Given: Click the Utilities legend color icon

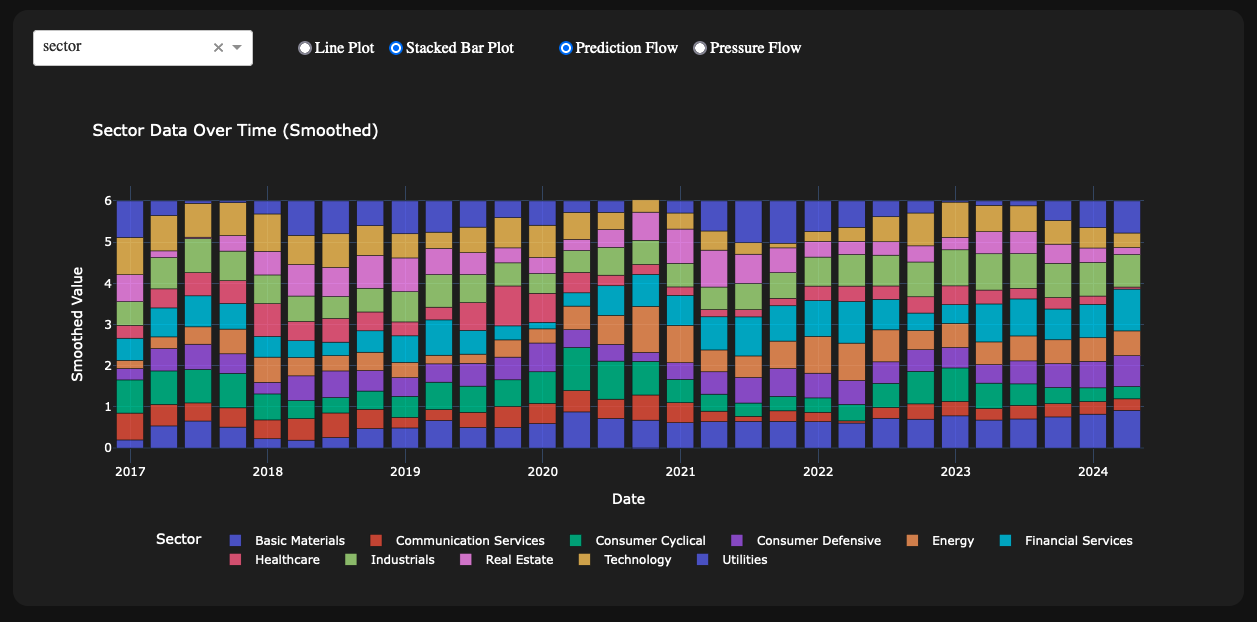Looking at the screenshot, I should point(703,560).
